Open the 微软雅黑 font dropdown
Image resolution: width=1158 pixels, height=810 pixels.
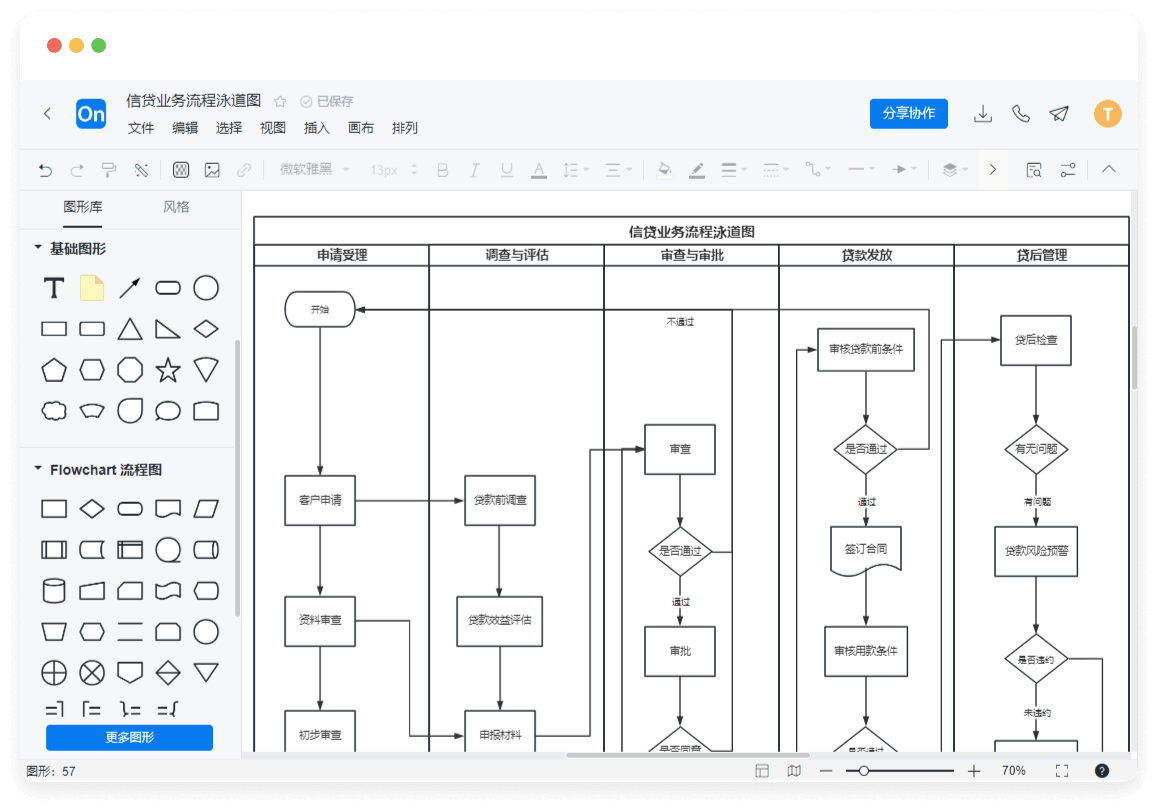coord(314,170)
